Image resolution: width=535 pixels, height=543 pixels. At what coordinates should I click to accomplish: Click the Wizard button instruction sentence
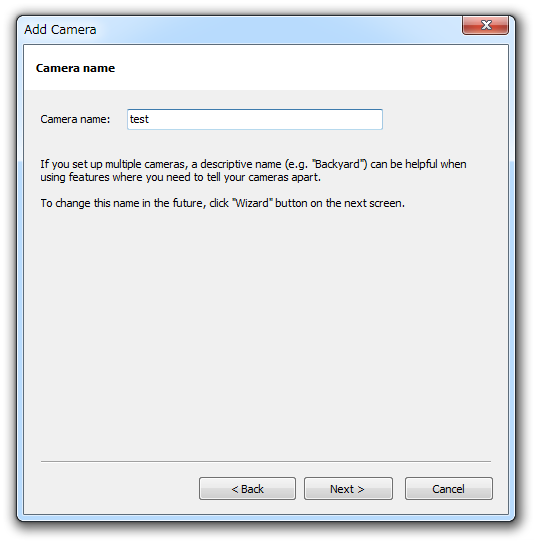[222, 203]
